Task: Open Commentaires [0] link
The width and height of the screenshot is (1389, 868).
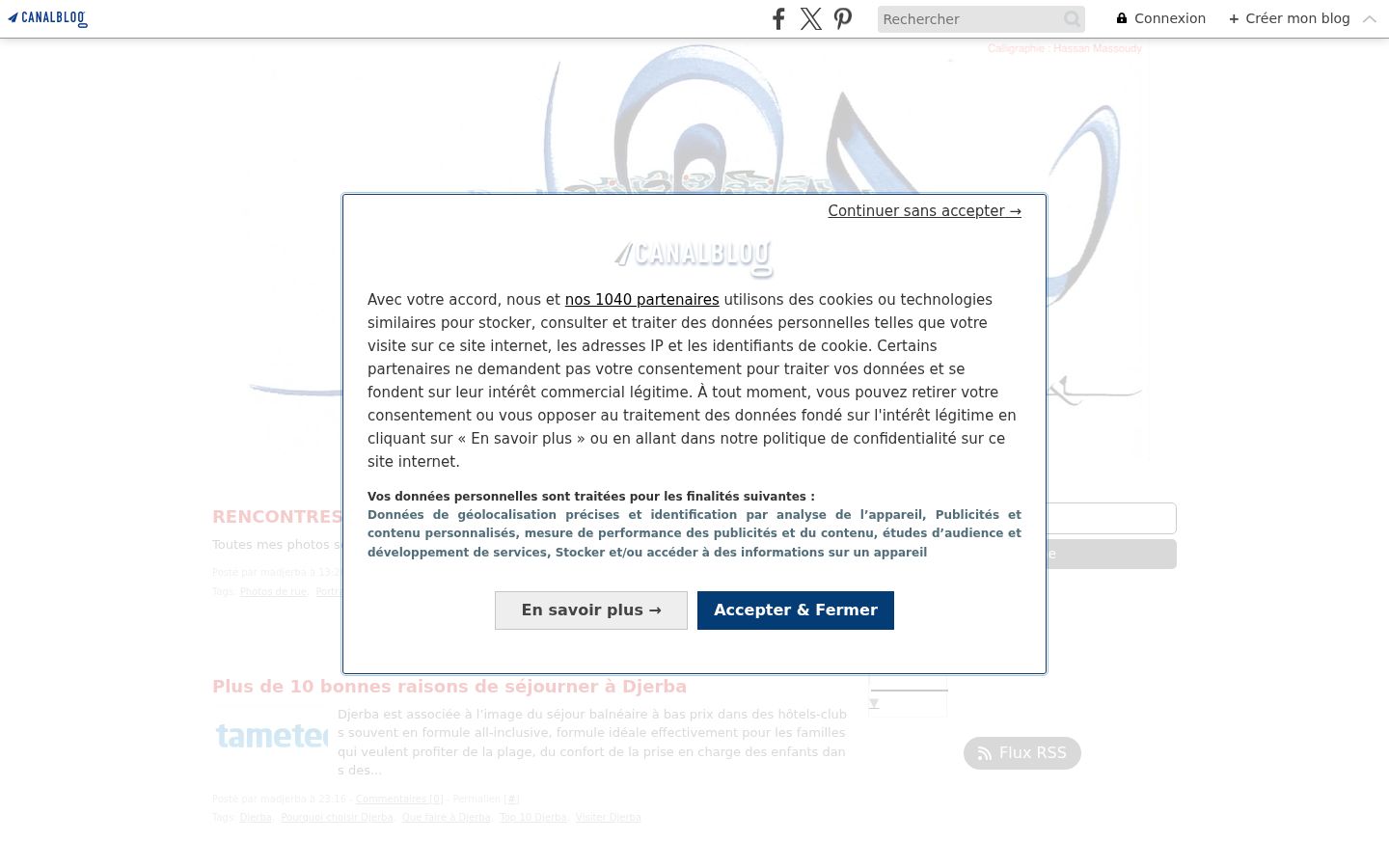Action: pyautogui.click(x=399, y=800)
